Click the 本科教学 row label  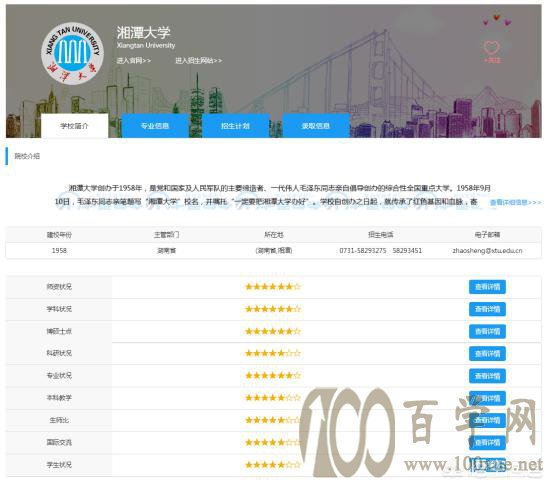59,398
